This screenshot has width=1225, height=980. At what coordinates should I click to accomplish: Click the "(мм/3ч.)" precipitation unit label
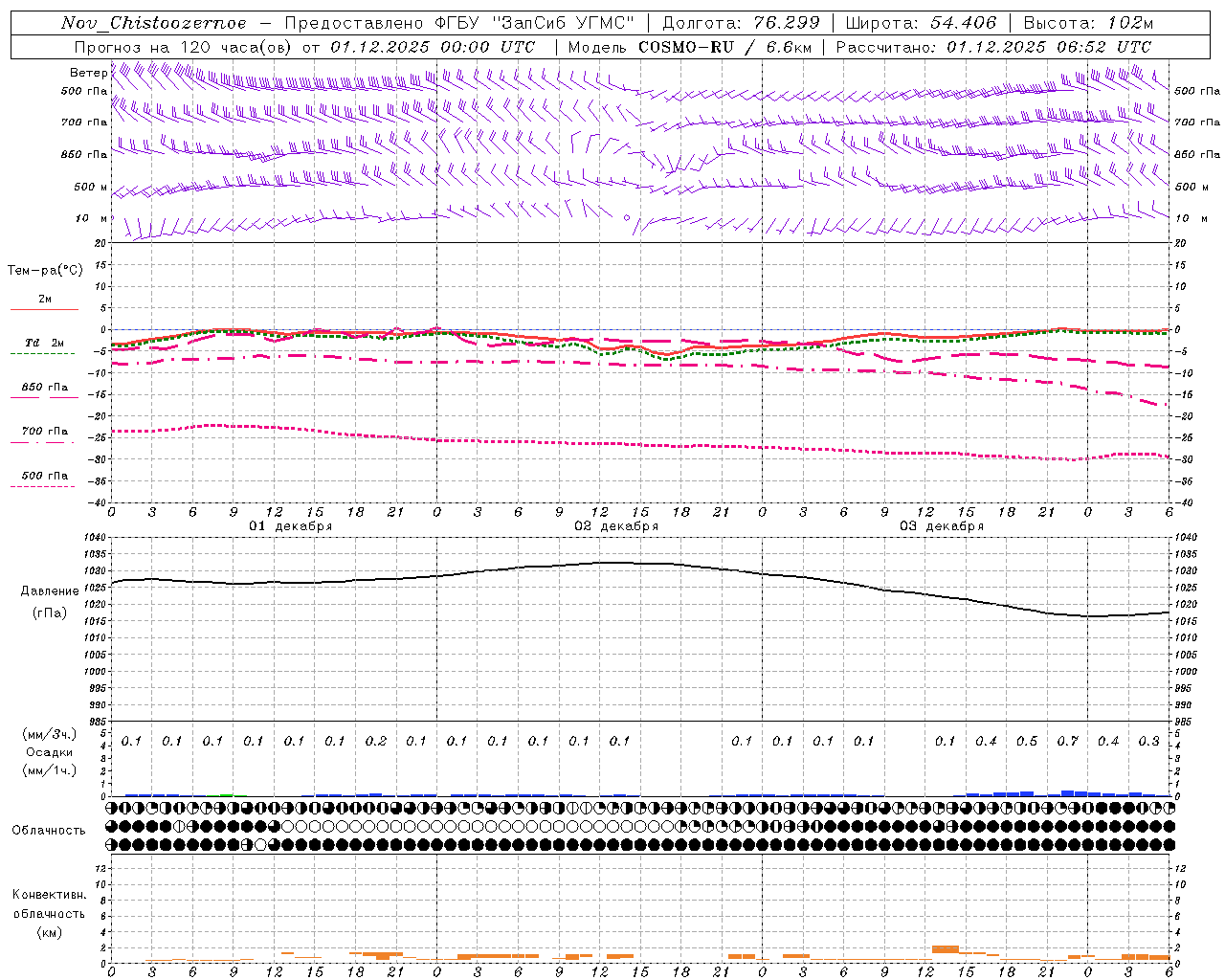(x=50, y=734)
